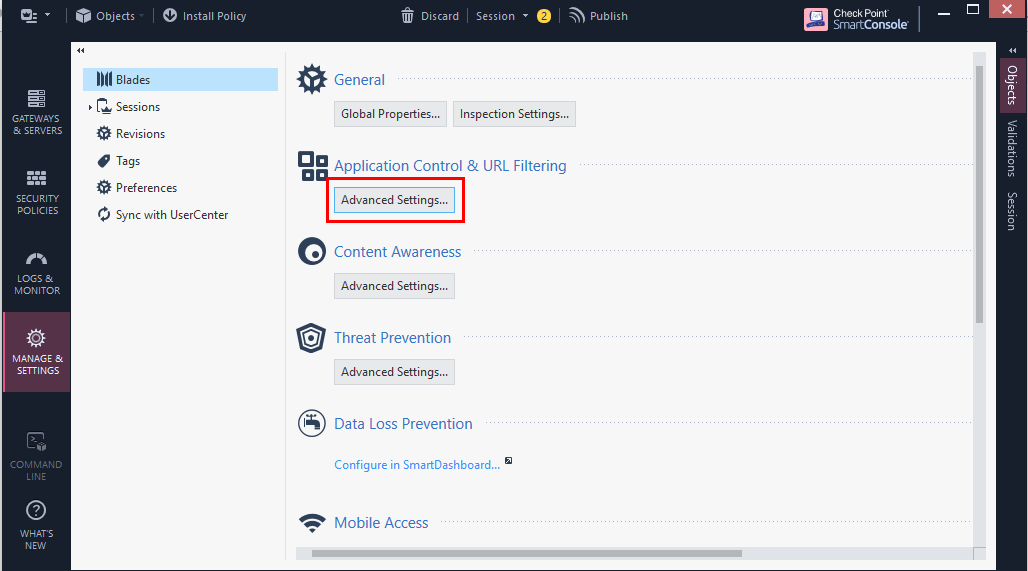Viewport: 1028px width, 571px height.
Task: Open the Objects dropdown in toolbar
Action: pos(109,16)
